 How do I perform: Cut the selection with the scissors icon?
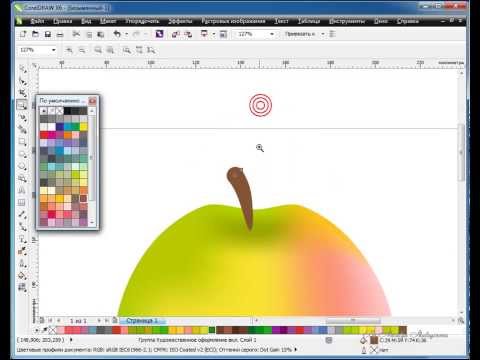point(76,34)
